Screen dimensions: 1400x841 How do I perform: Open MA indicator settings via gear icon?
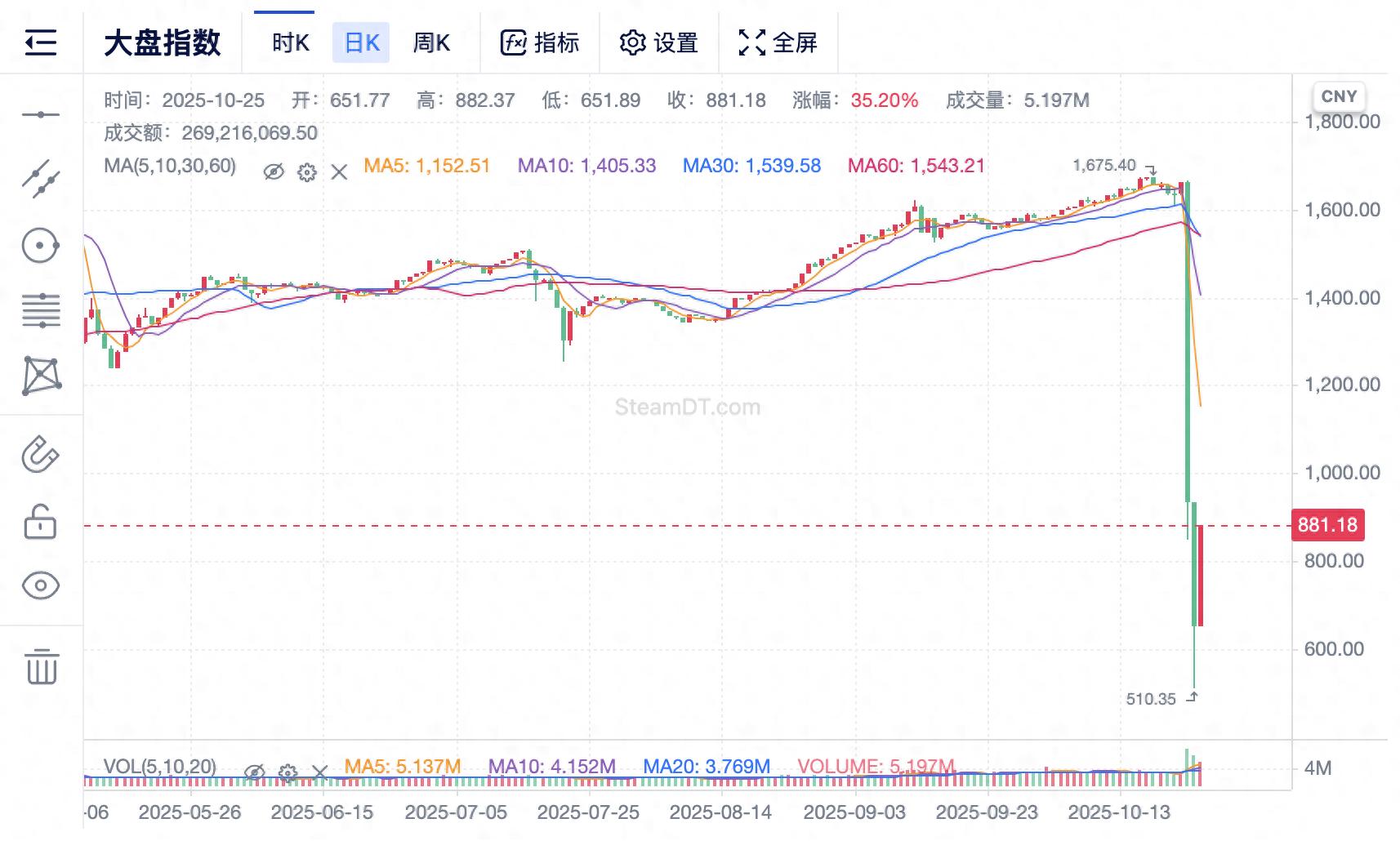[305, 171]
